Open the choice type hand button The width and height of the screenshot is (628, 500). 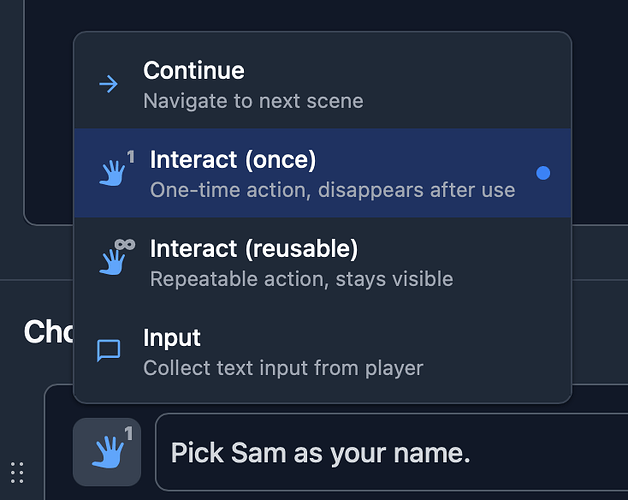107,452
